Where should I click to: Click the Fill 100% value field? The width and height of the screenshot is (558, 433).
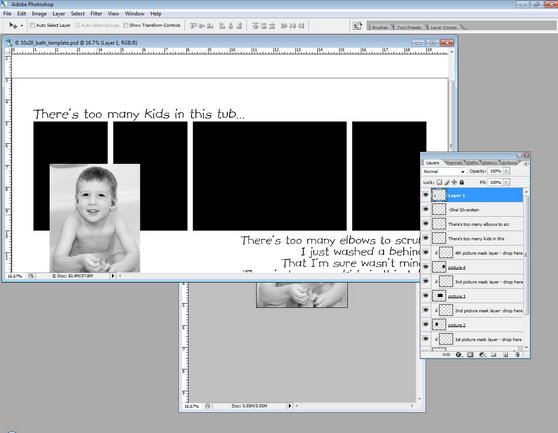coord(495,182)
